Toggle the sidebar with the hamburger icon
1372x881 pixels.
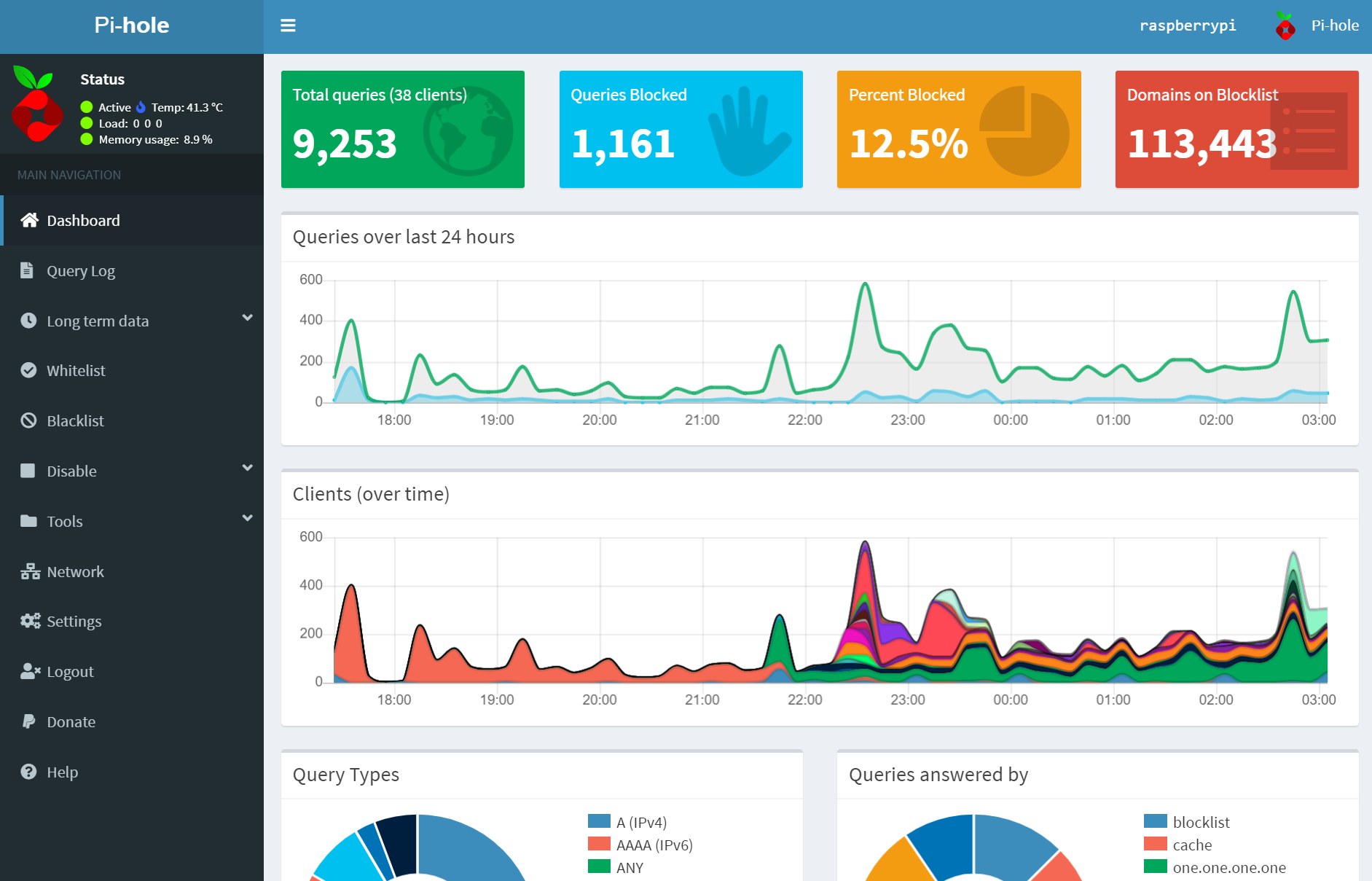(288, 26)
